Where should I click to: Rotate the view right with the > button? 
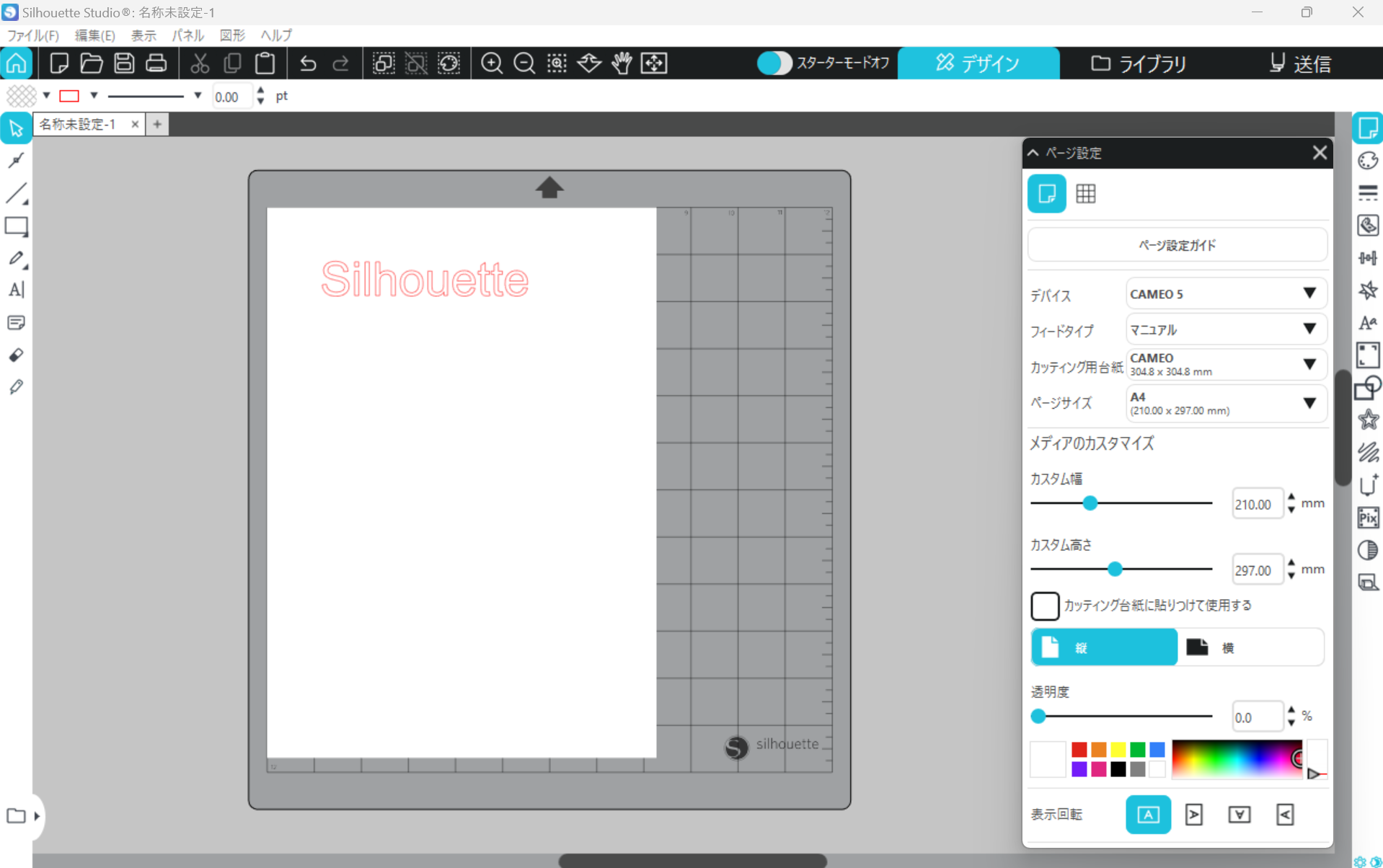coord(1194,815)
